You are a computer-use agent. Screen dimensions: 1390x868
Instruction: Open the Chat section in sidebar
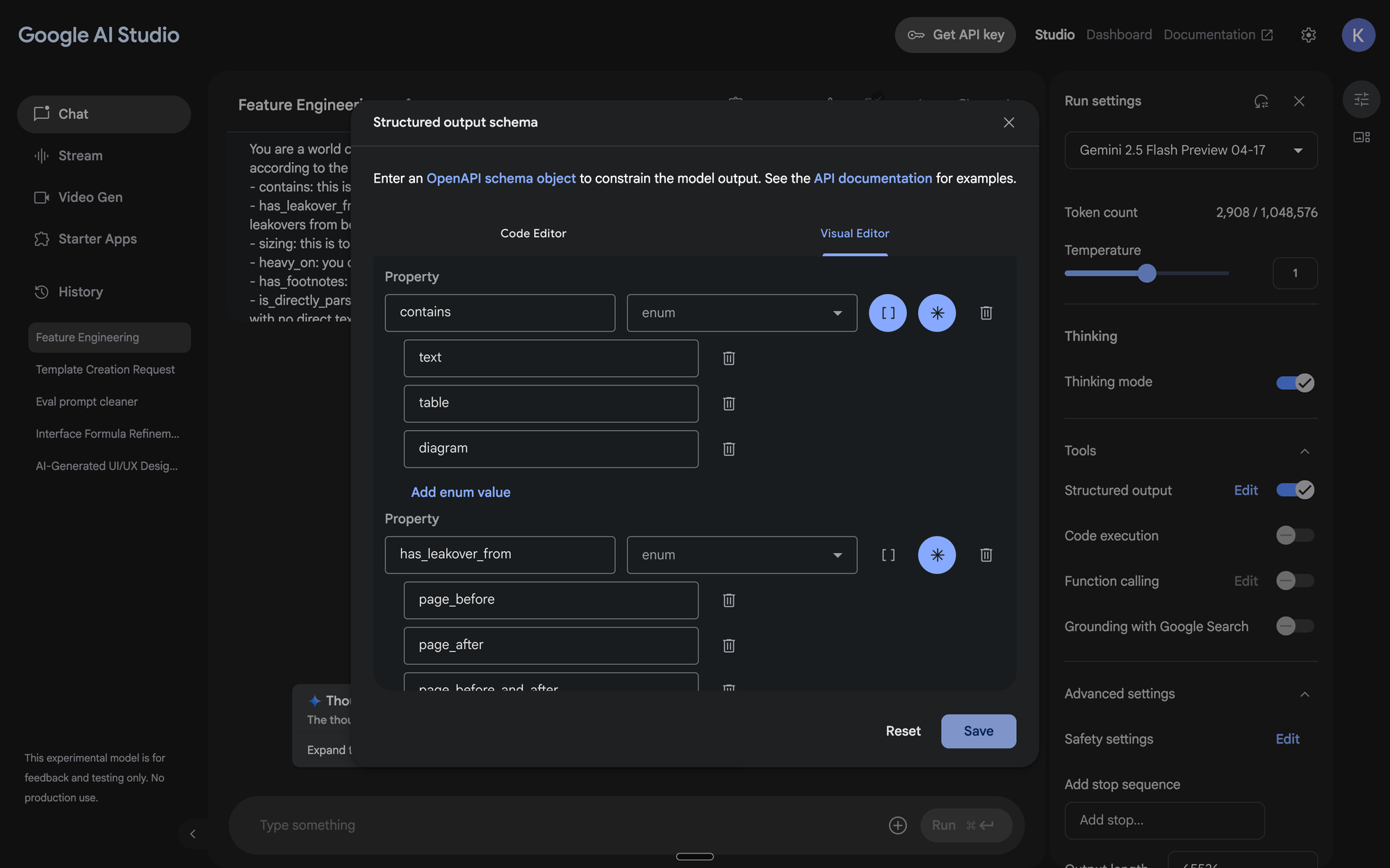click(104, 114)
